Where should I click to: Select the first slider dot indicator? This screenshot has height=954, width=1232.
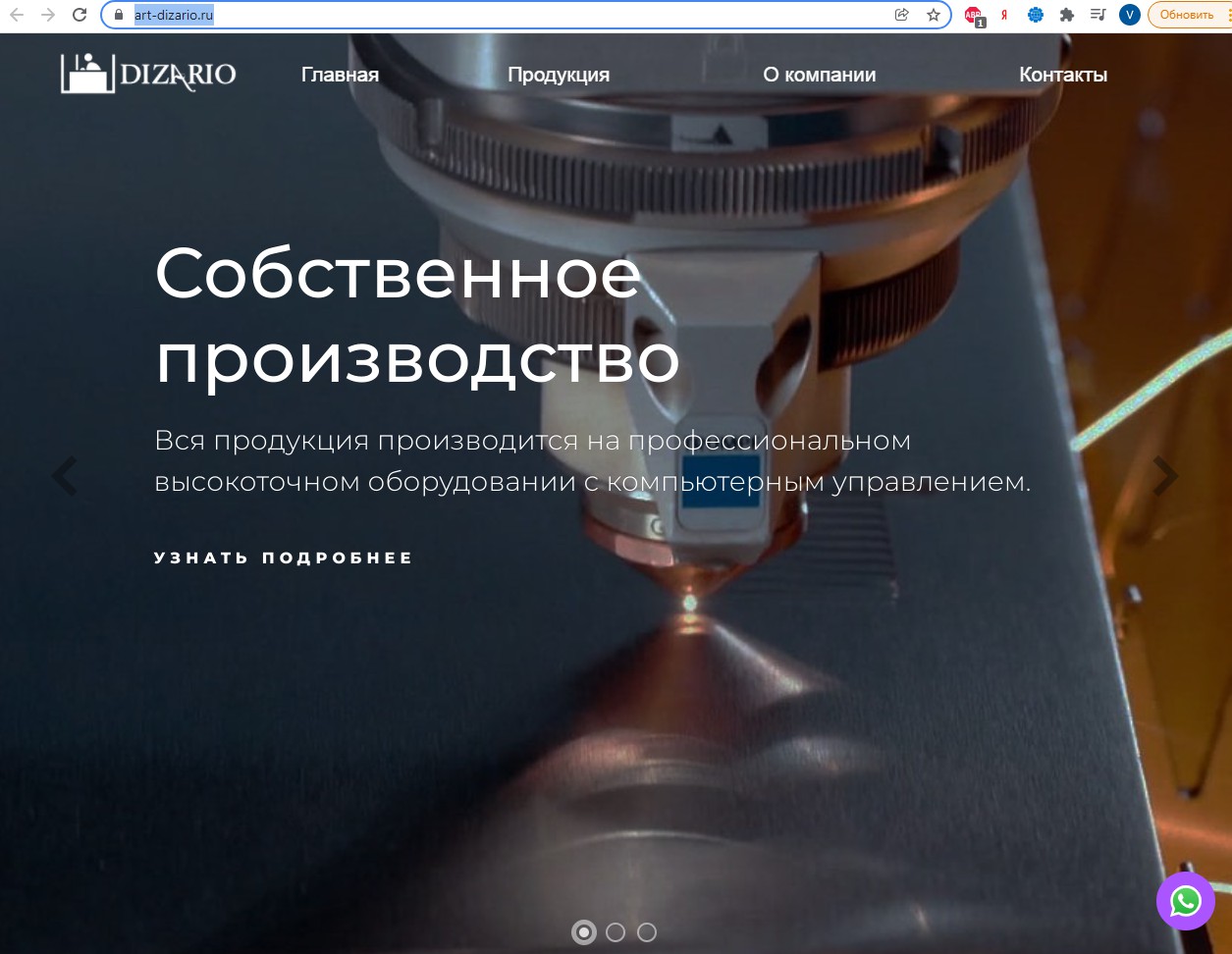tap(584, 932)
